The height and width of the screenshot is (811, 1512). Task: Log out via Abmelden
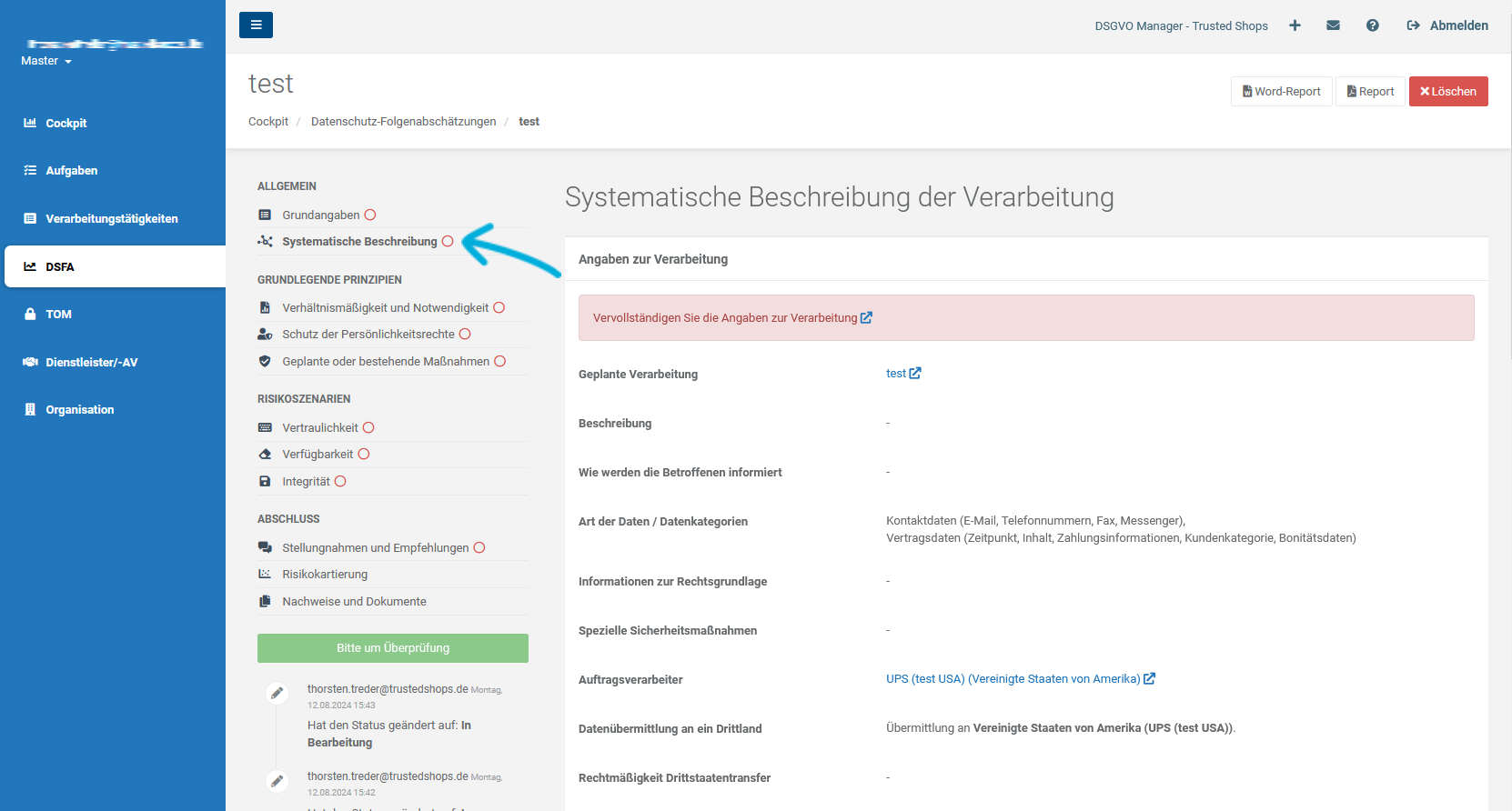coord(1447,25)
